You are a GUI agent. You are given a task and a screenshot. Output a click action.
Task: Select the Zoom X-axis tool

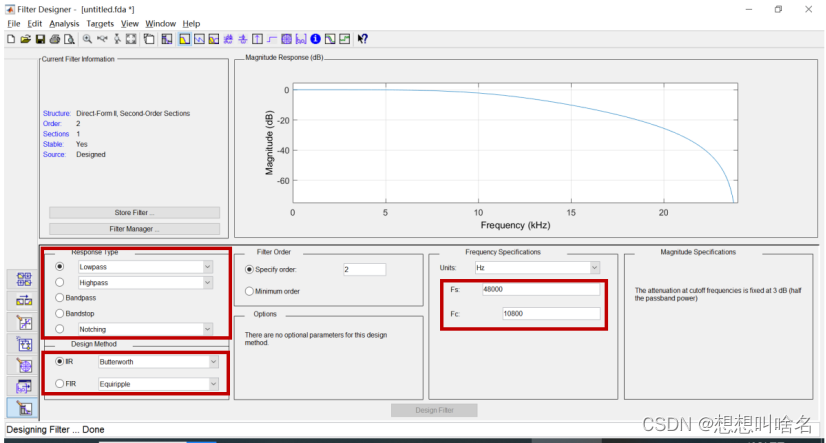(102, 39)
